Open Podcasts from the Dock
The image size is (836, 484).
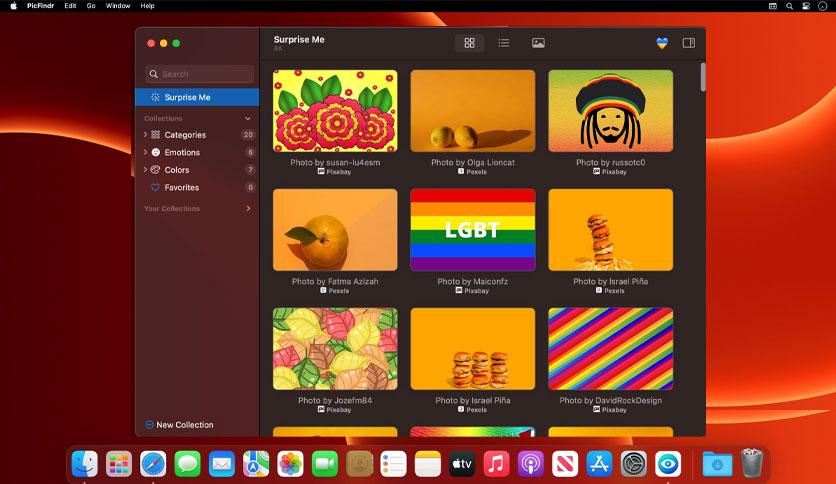pyautogui.click(x=530, y=463)
